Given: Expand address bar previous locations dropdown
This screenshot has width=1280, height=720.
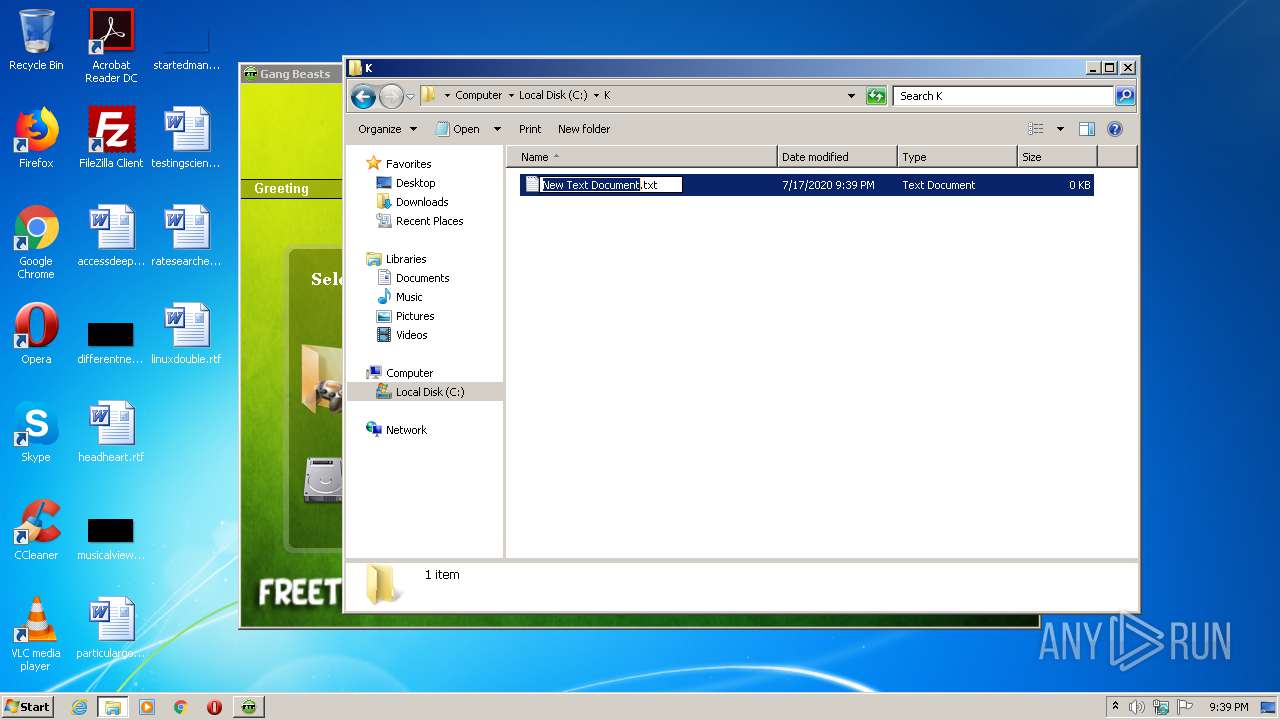Looking at the screenshot, I should coord(851,96).
